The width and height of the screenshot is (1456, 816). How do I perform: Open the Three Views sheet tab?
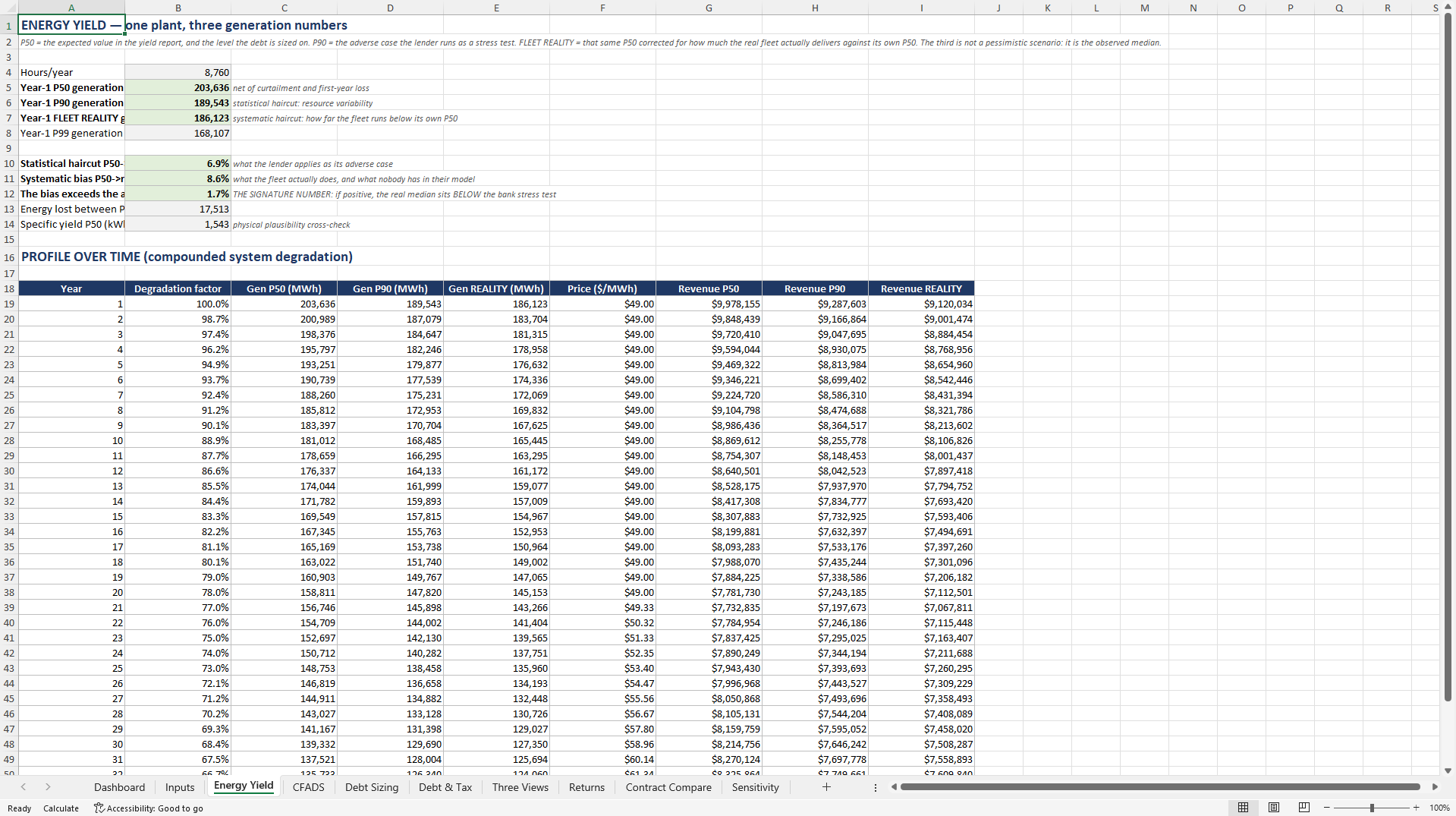pos(520,787)
